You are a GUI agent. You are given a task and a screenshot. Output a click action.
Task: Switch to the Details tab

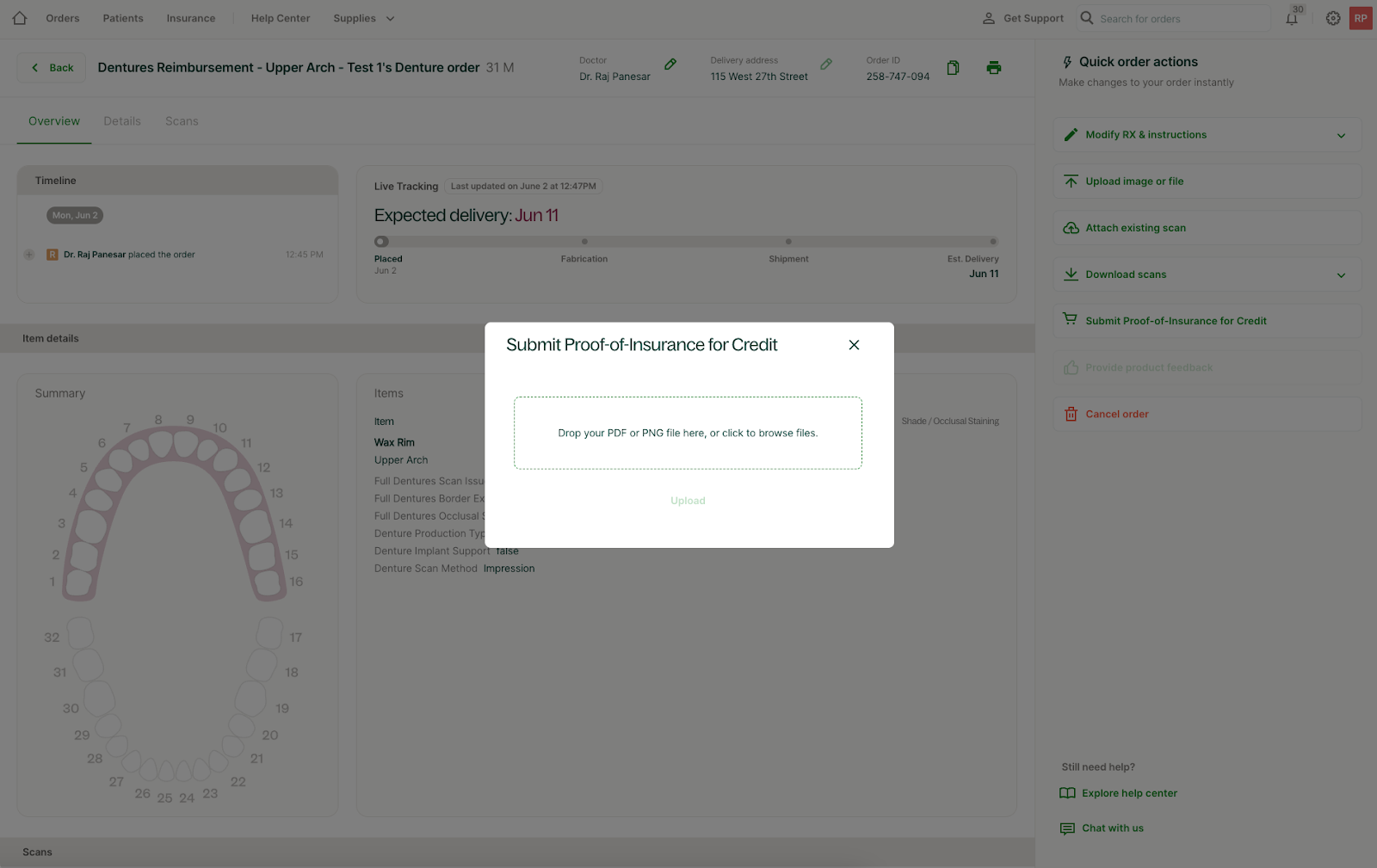click(x=122, y=121)
